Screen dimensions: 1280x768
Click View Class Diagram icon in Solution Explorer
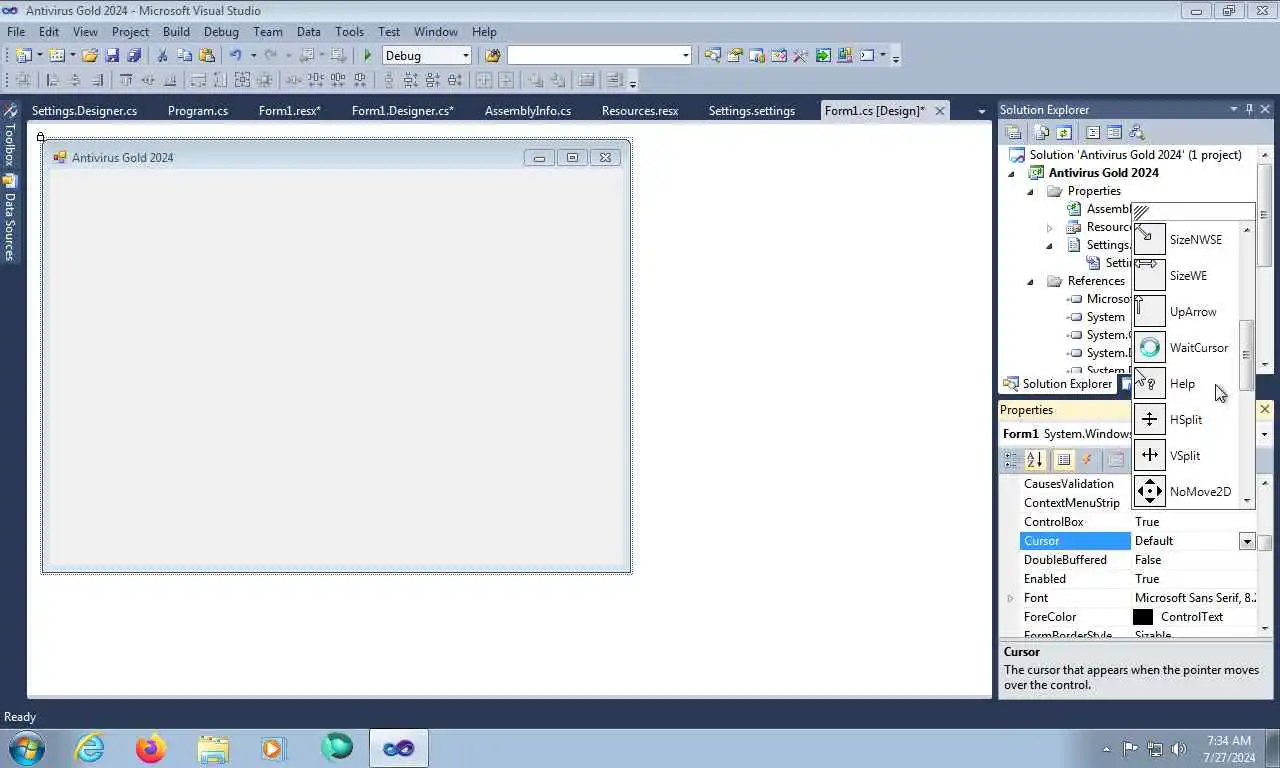click(x=1135, y=132)
